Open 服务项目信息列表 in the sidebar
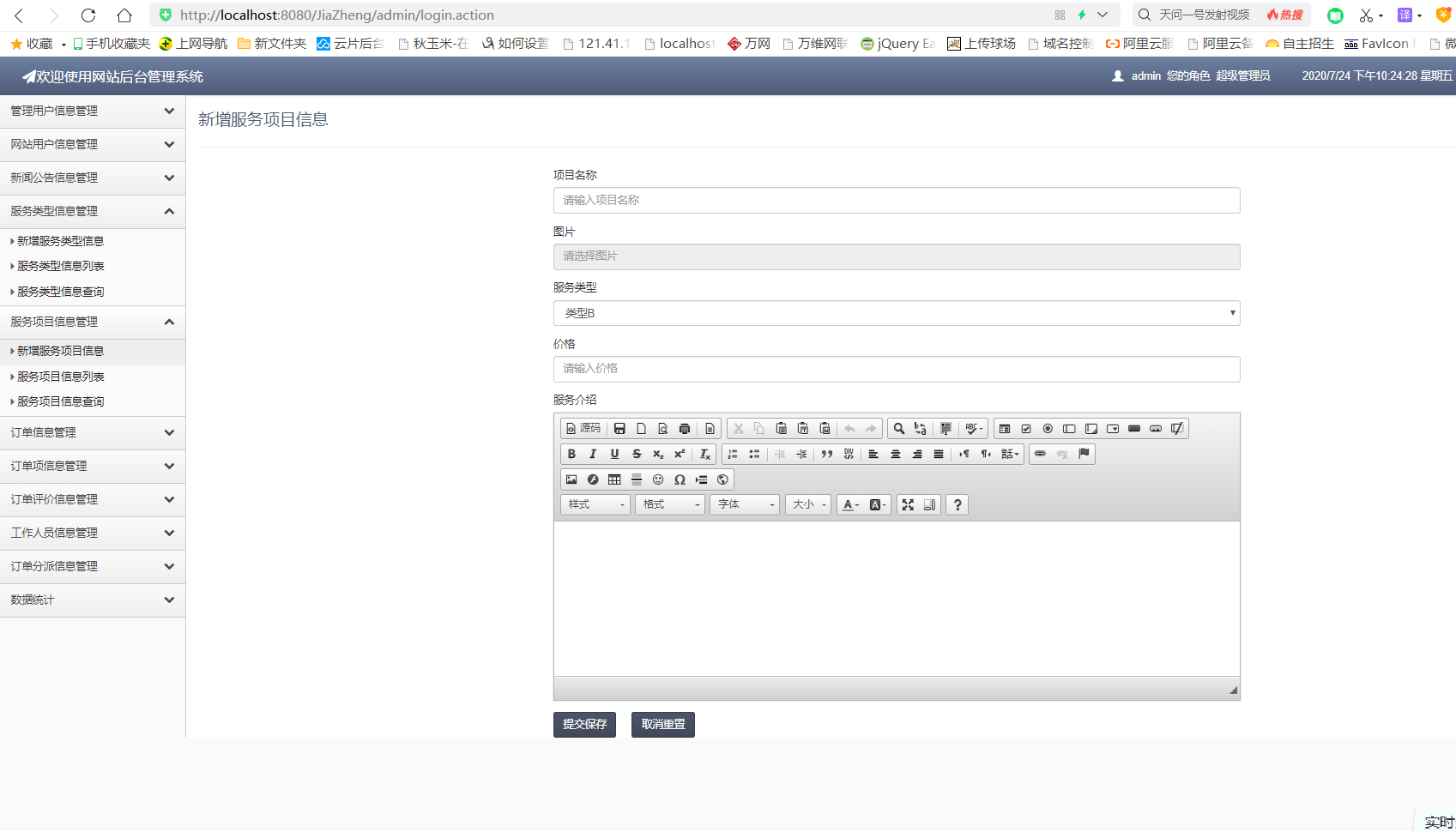This screenshot has width=1456, height=832. pyautogui.click(x=60, y=376)
